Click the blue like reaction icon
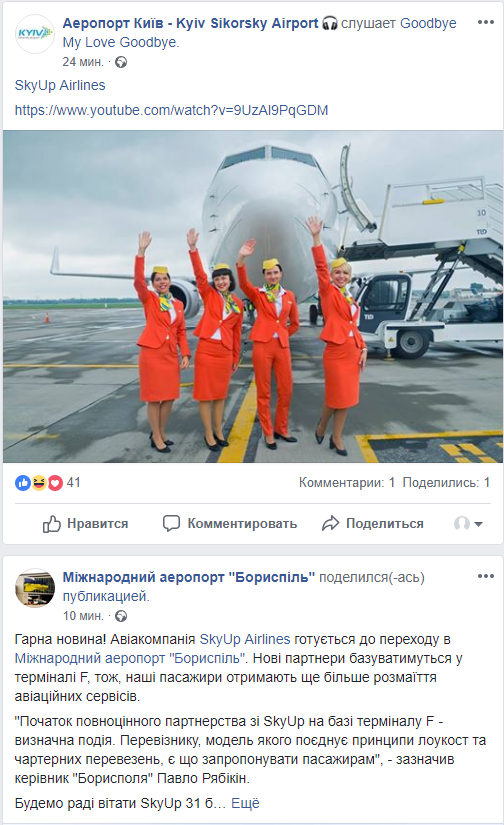The width and height of the screenshot is (504, 825). point(23,482)
